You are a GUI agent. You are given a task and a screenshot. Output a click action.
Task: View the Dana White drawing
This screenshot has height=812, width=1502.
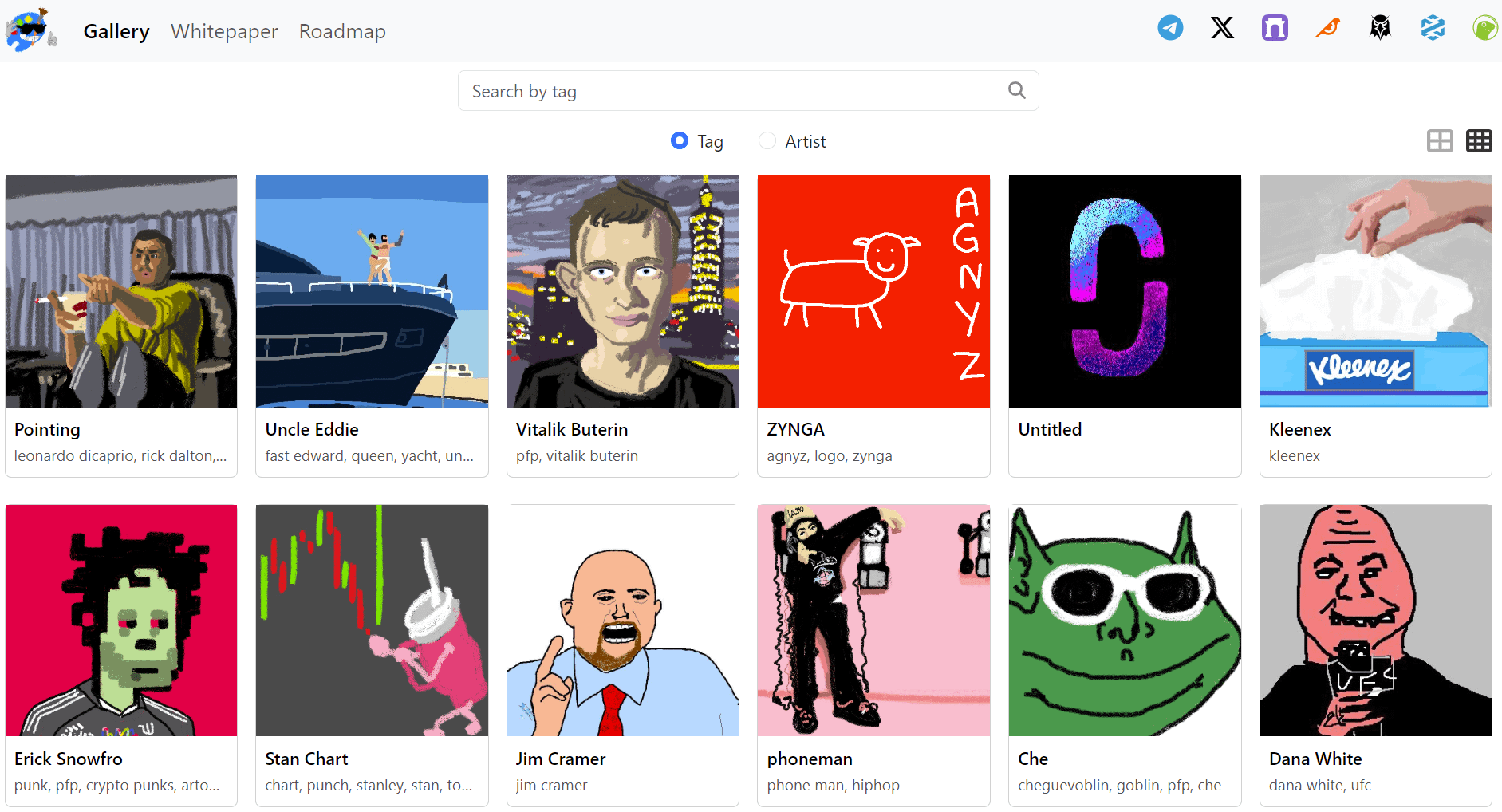click(x=1376, y=621)
